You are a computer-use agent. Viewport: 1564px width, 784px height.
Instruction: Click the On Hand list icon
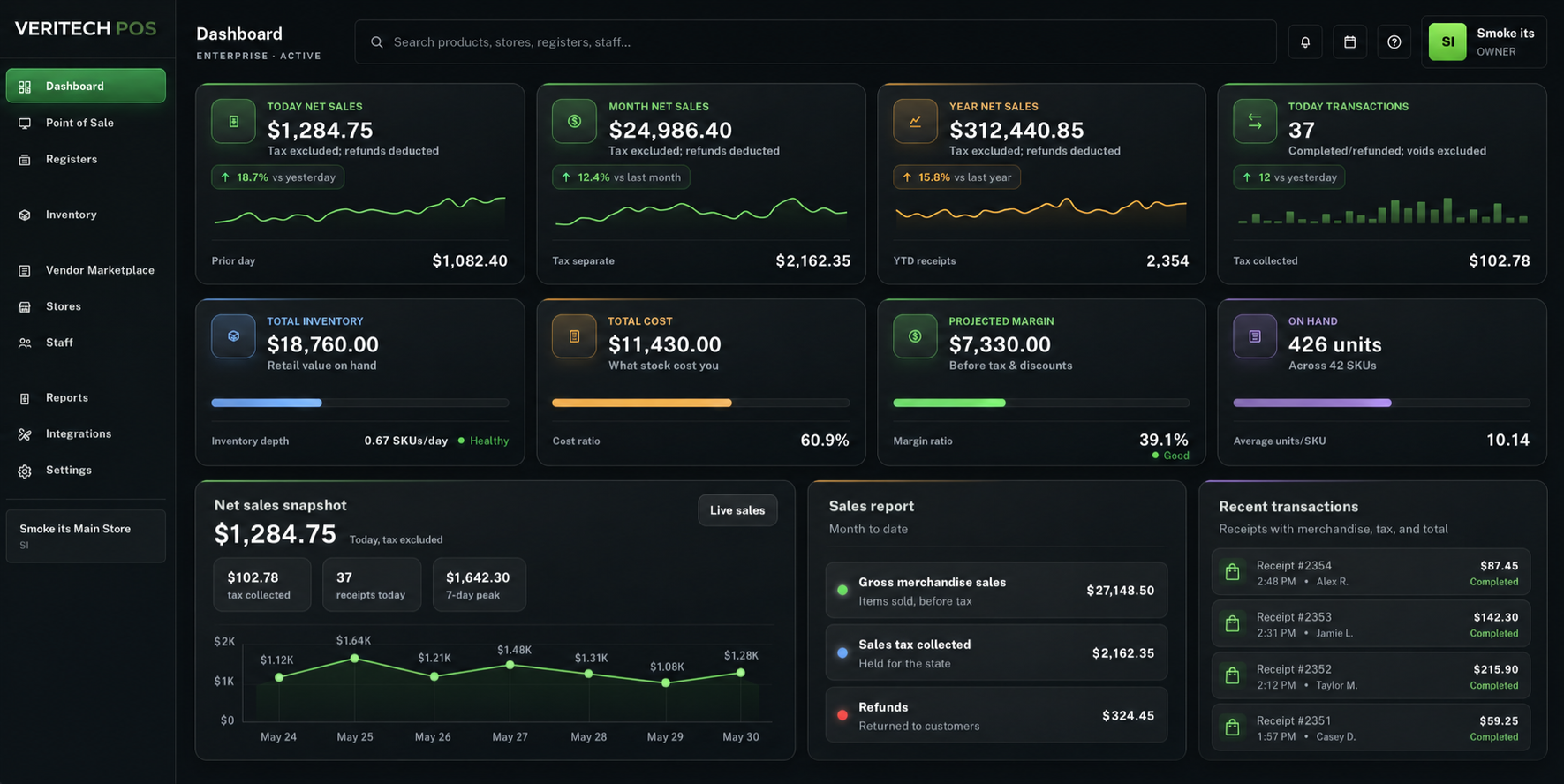[x=1255, y=336]
